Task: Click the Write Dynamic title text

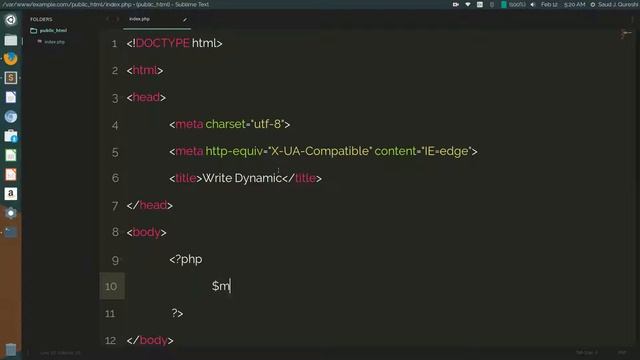Action: 242,178
